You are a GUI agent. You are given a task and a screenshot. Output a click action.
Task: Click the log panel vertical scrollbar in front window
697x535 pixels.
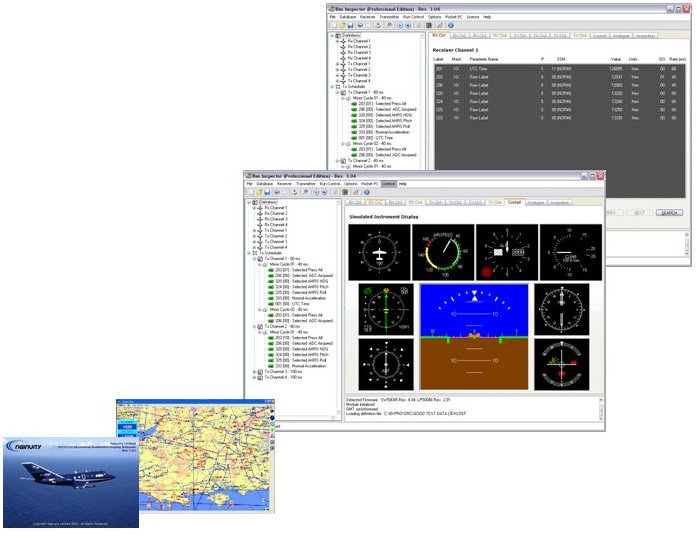click(601, 409)
